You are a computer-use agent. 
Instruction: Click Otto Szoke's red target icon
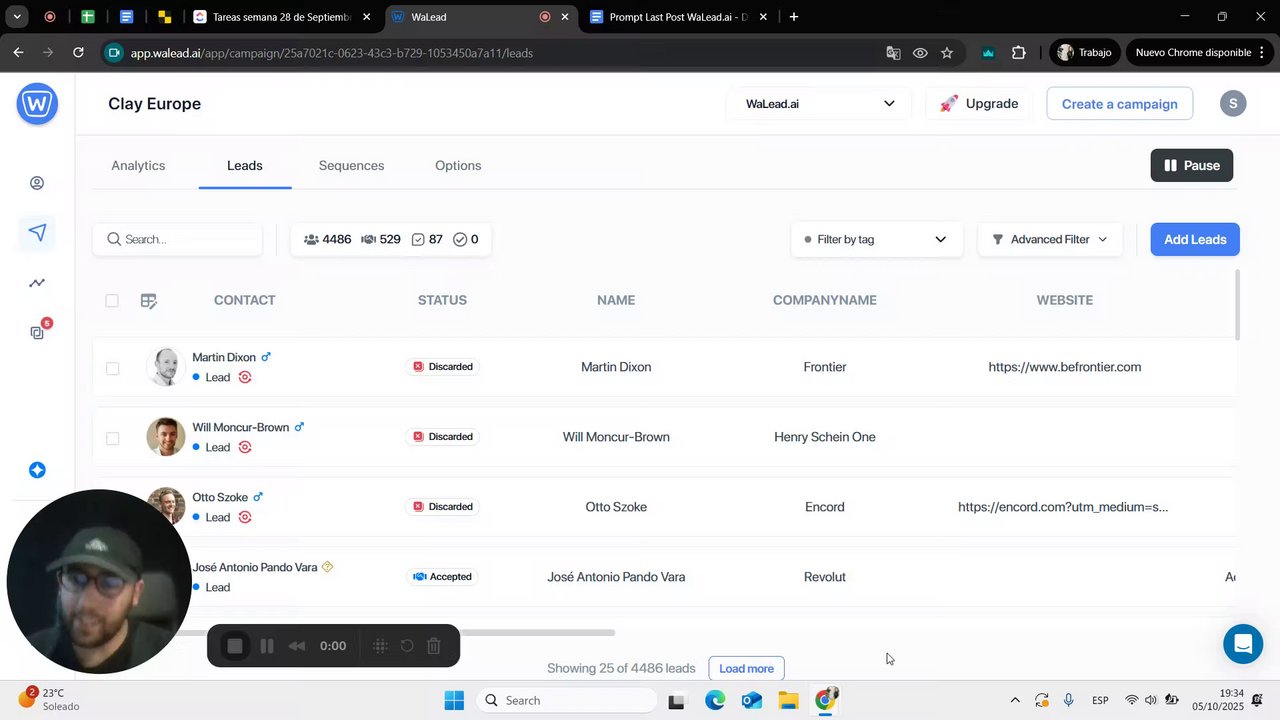coord(245,517)
